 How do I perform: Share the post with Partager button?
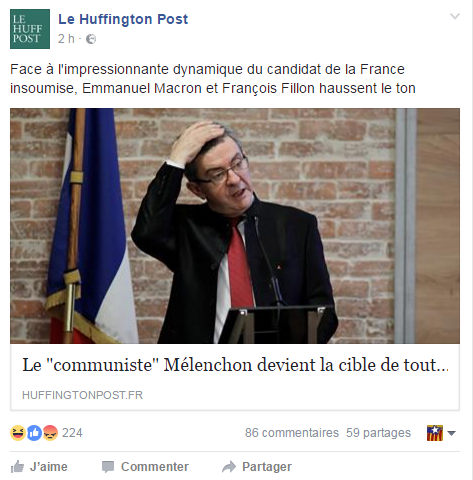[257, 467]
